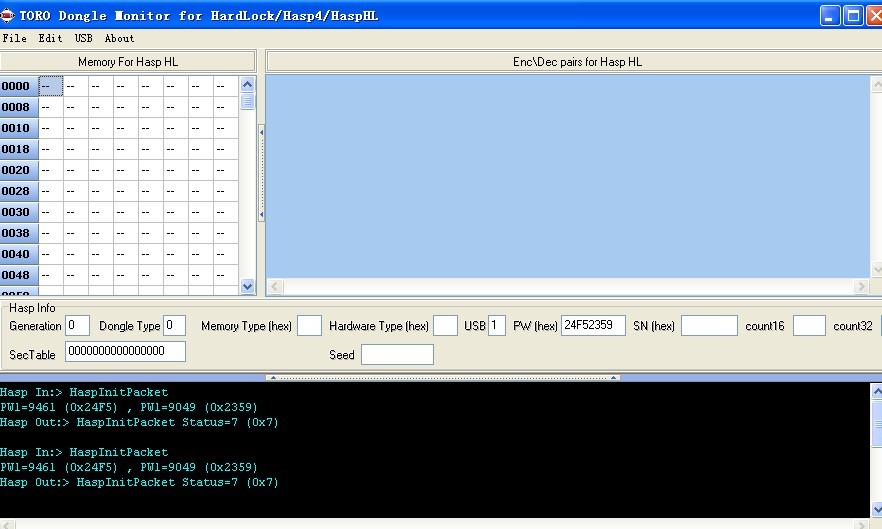Select memory row header 0018
Viewport: 882px width, 529px height.
(x=19, y=149)
